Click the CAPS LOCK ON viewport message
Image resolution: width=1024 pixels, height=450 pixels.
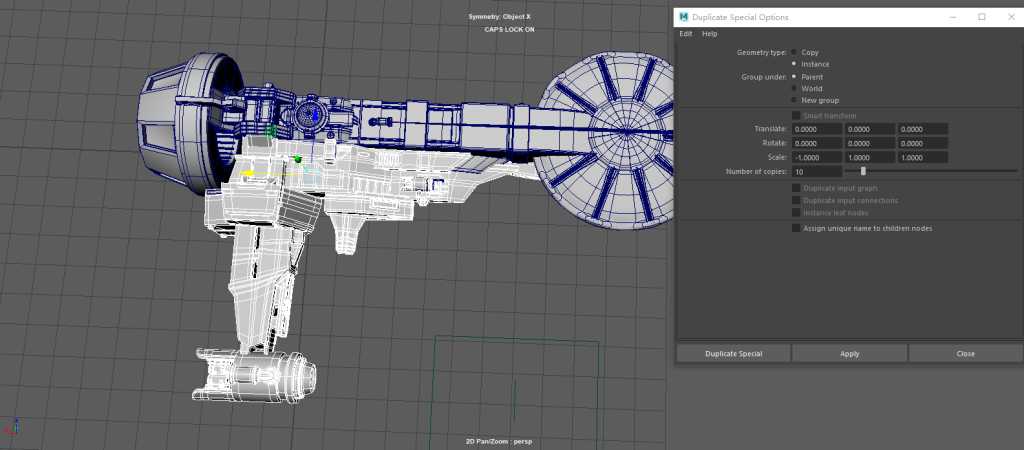tap(509, 29)
